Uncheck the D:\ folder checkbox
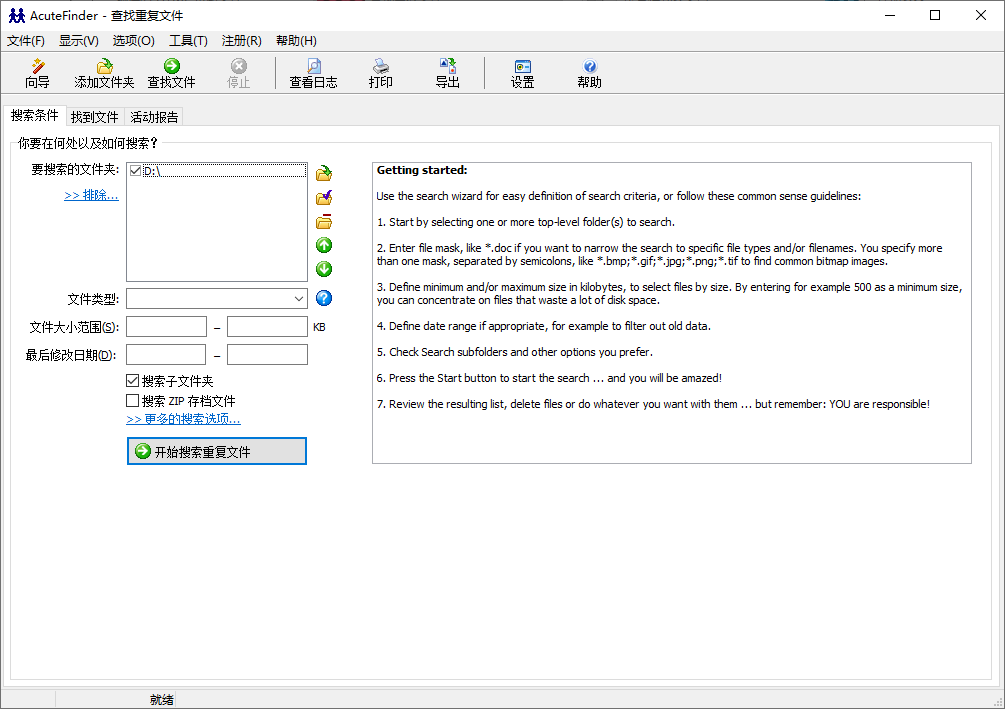 (136, 171)
